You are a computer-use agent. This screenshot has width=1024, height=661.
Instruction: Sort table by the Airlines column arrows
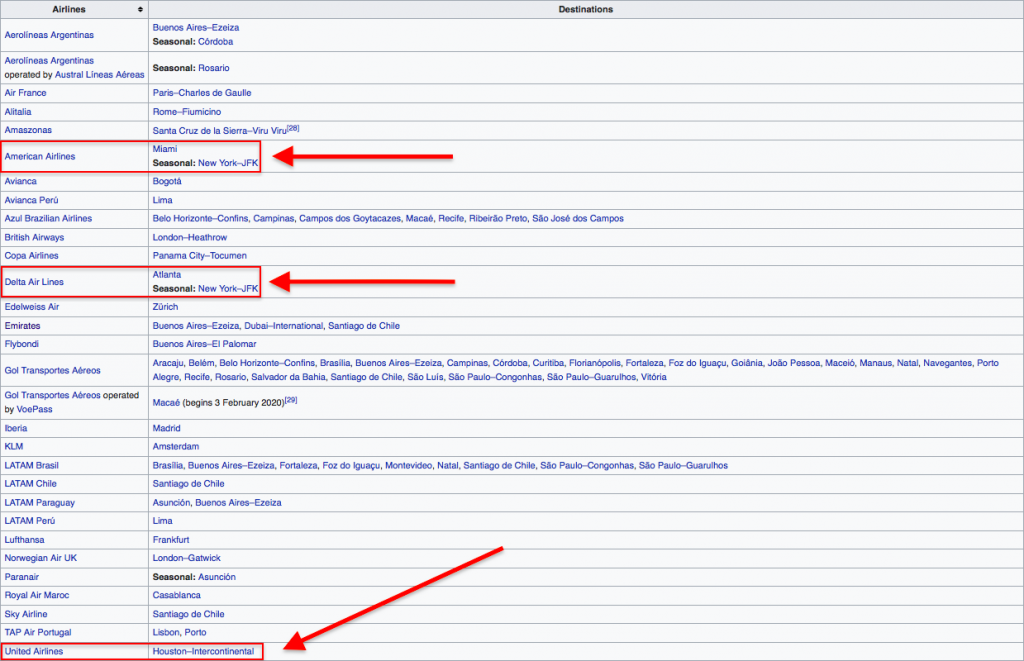(x=140, y=9)
